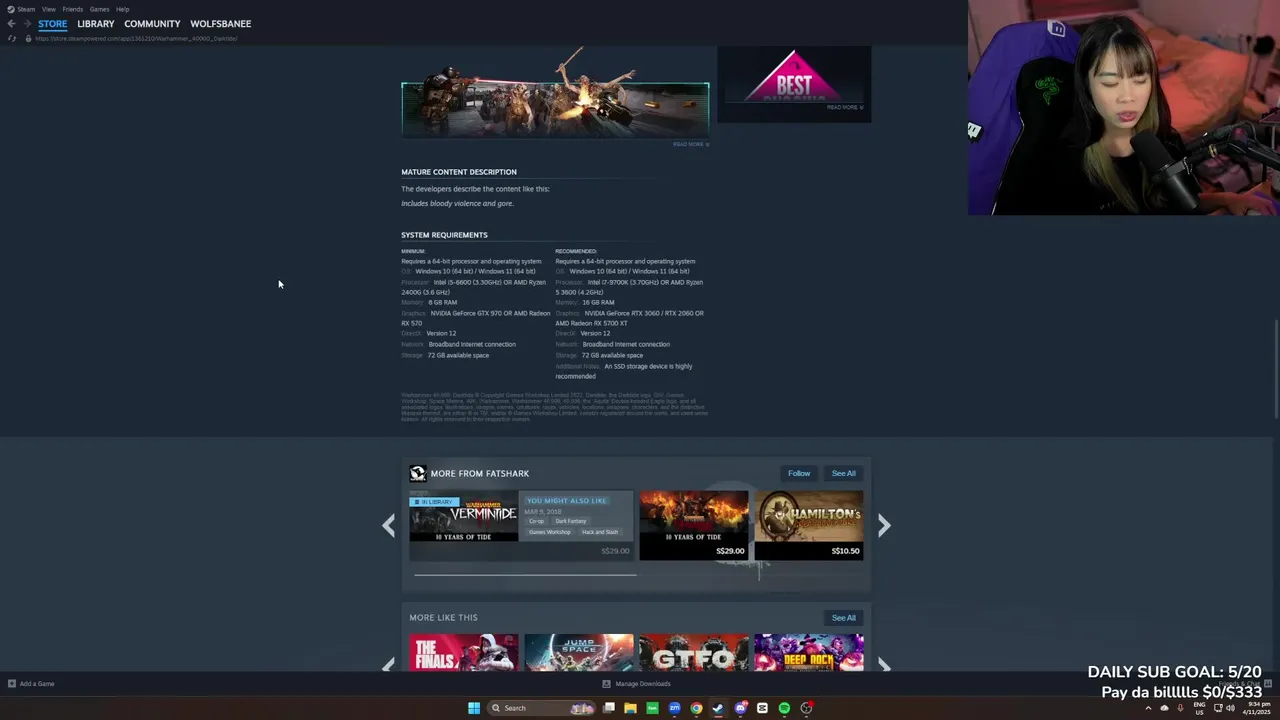The width and height of the screenshot is (1280, 720).
Task: Expand the featured banner Read More
Action: coord(690,144)
